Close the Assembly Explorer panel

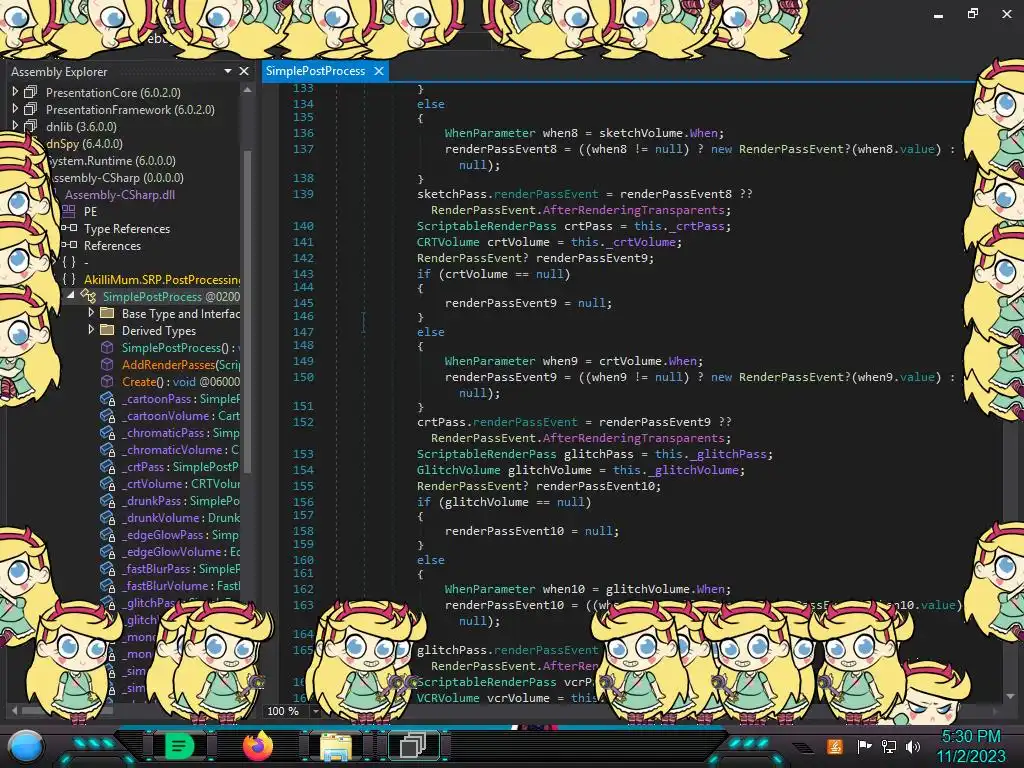pyautogui.click(x=244, y=71)
